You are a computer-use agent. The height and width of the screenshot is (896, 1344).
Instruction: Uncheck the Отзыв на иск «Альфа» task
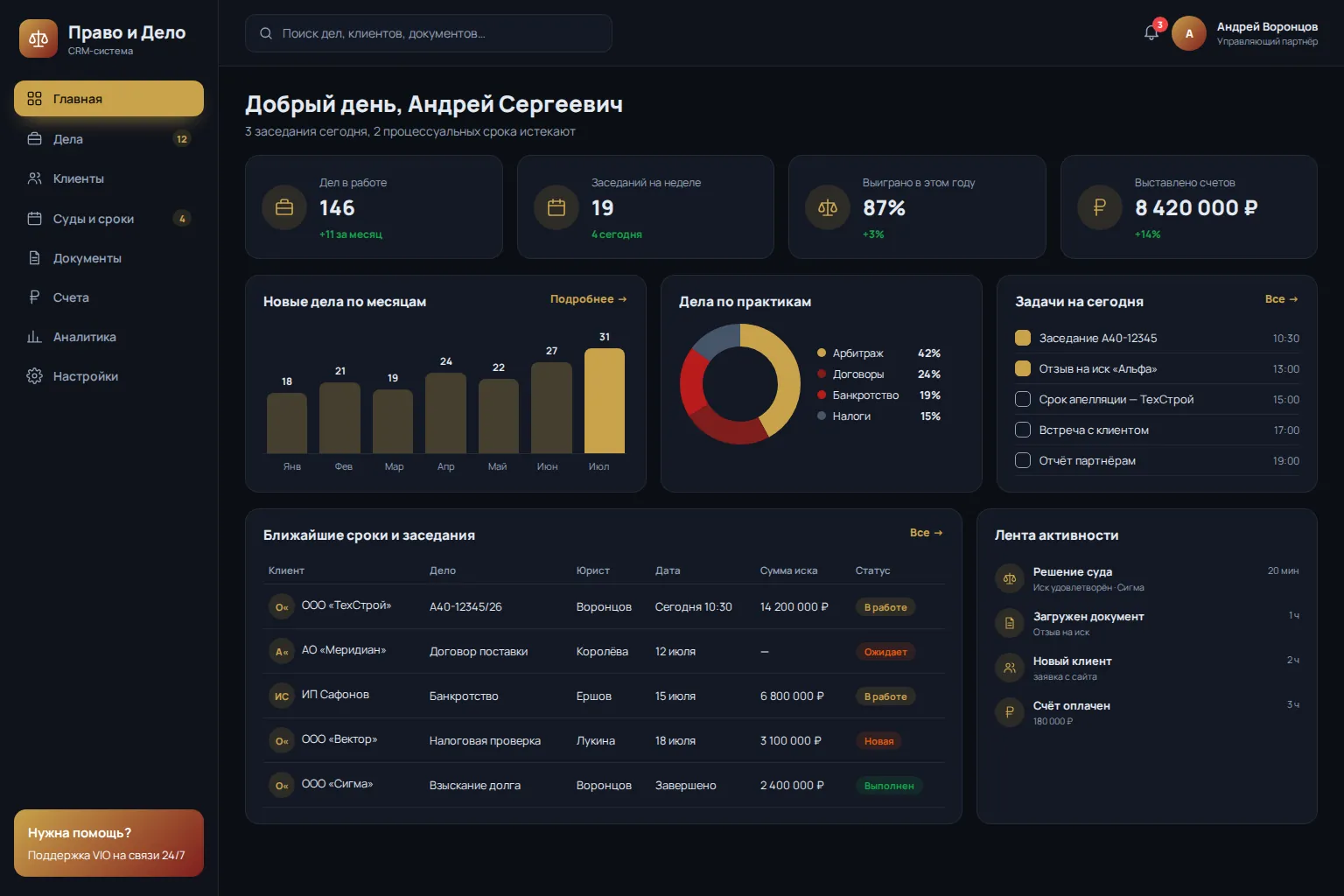click(1022, 368)
